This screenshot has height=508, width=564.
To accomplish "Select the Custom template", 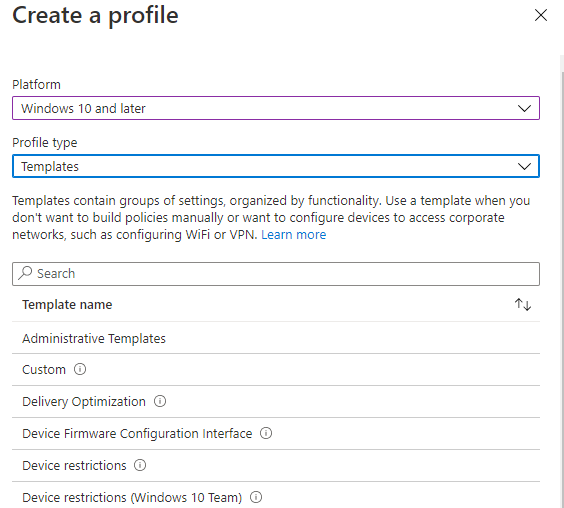I will [276, 369].
